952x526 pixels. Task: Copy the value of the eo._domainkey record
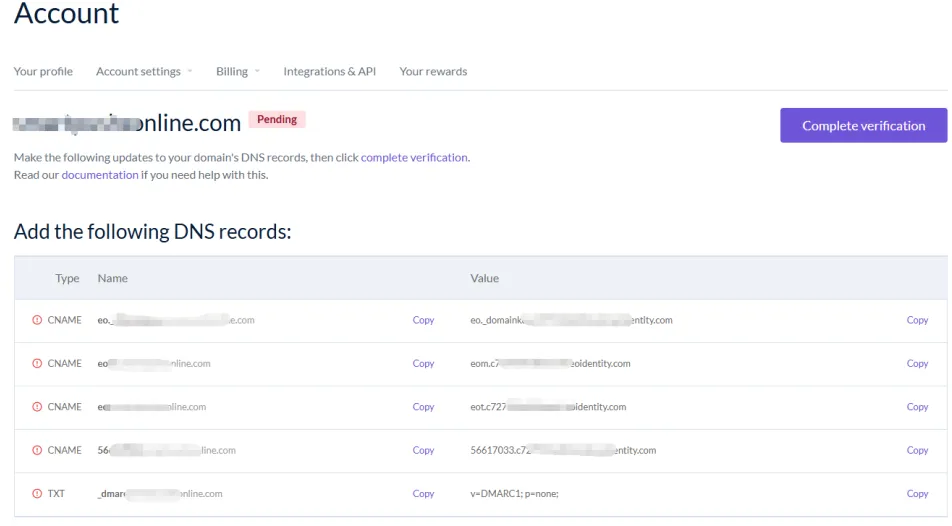pyautogui.click(x=917, y=320)
